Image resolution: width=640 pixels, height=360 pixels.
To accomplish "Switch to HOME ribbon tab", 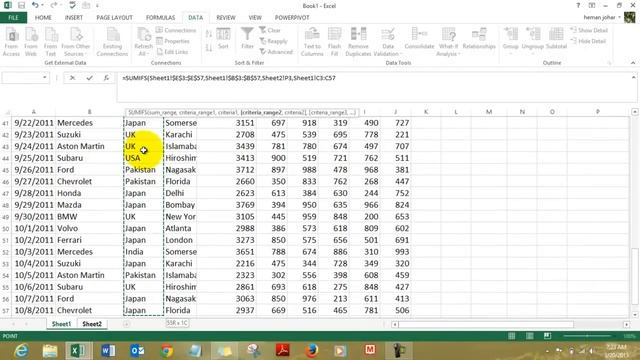I will [43, 18].
